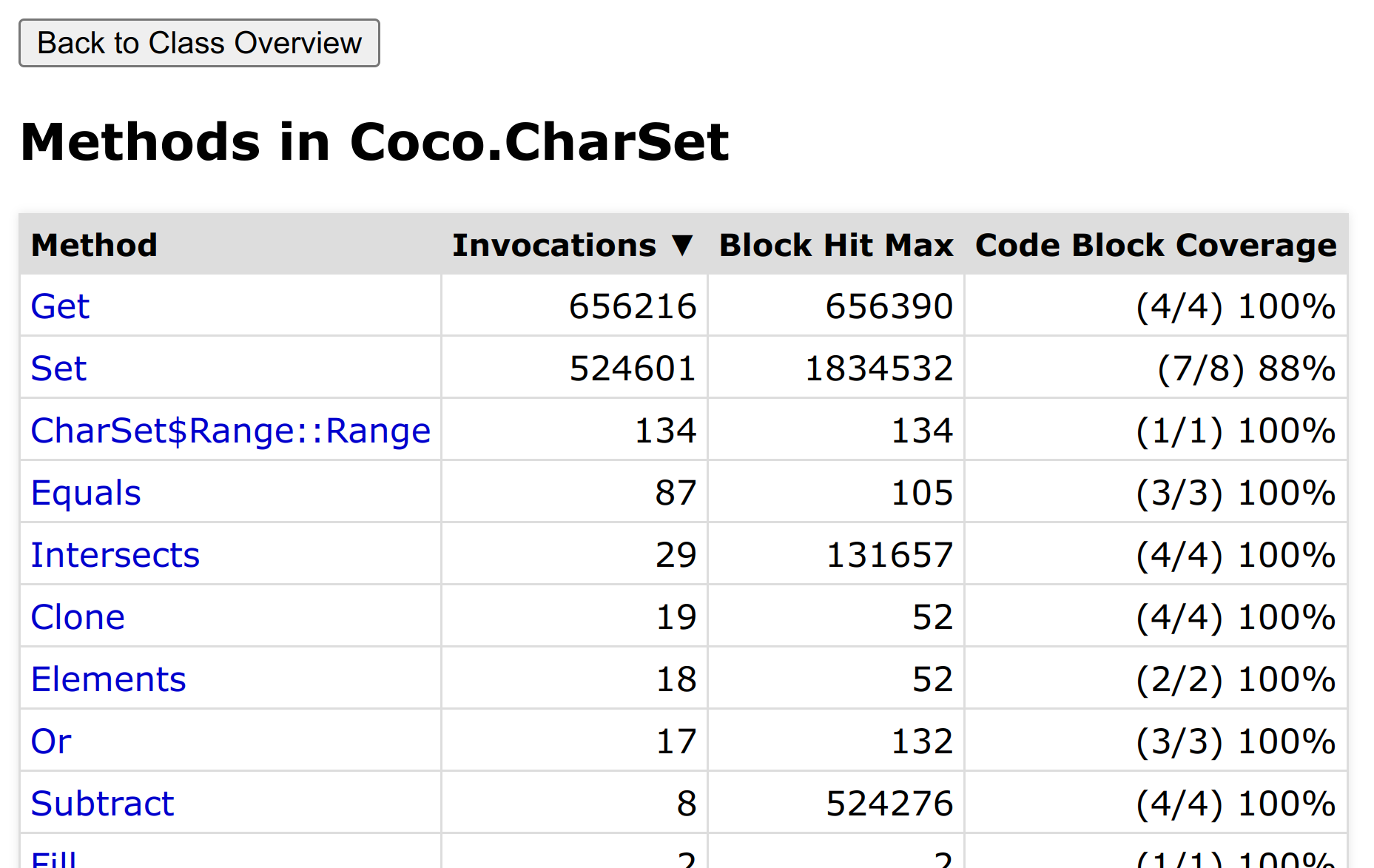Select block hit max value 131657
This screenshot has width=1374, height=868.
(x=889, y=555)
